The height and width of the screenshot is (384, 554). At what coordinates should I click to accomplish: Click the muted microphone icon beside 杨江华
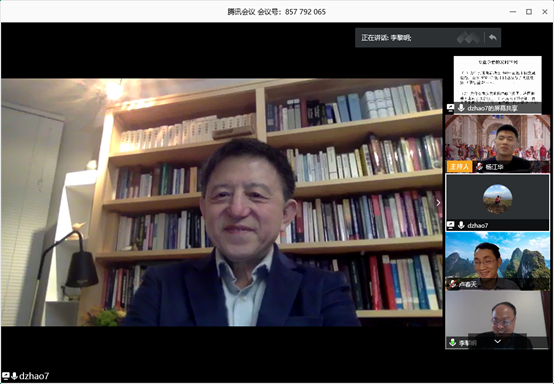click(x=479, y=167)
